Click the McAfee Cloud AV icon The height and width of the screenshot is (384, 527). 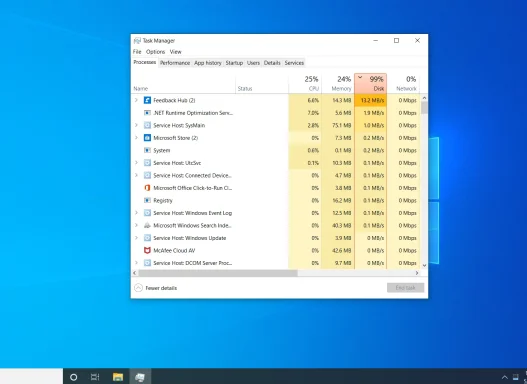[147, 250]
